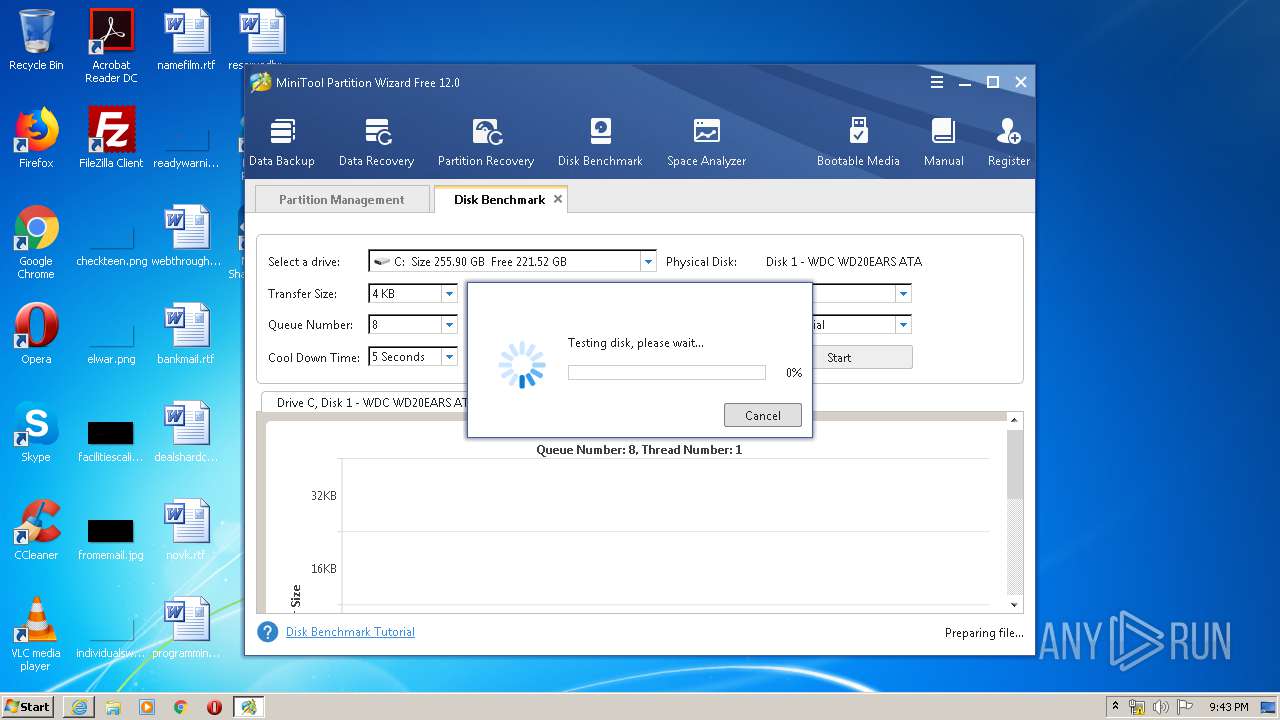This screenshot has width=1280, height=720.
Task: Open VLC media player shortcut
Action: 36,634
